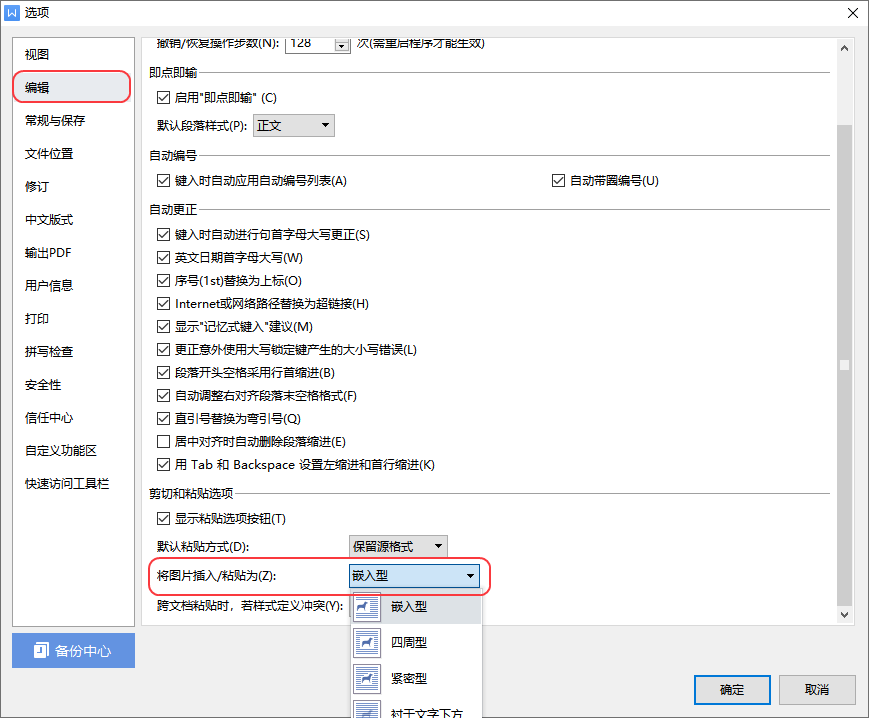The width and height of the screenshot is (869, 718).
Task: Click the undo steps field showing 128
Action: [x=310, y=44]
